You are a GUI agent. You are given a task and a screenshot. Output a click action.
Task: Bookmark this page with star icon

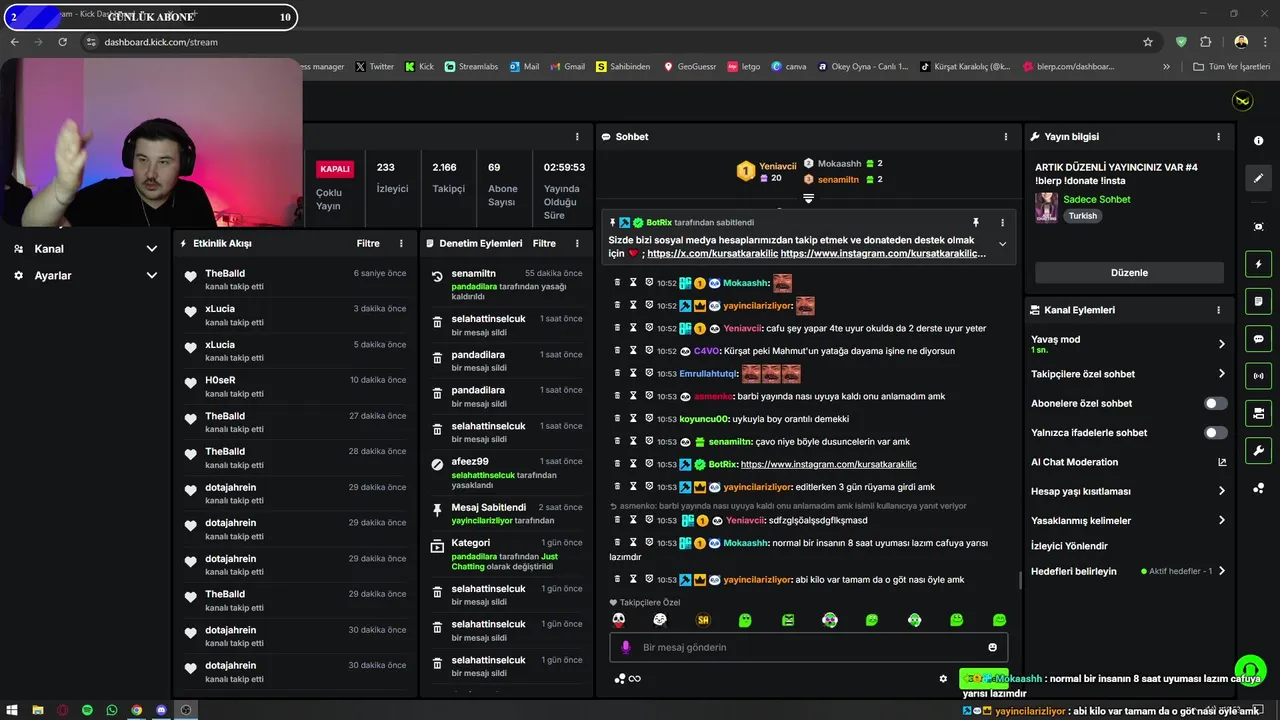tap(1148, 42)
